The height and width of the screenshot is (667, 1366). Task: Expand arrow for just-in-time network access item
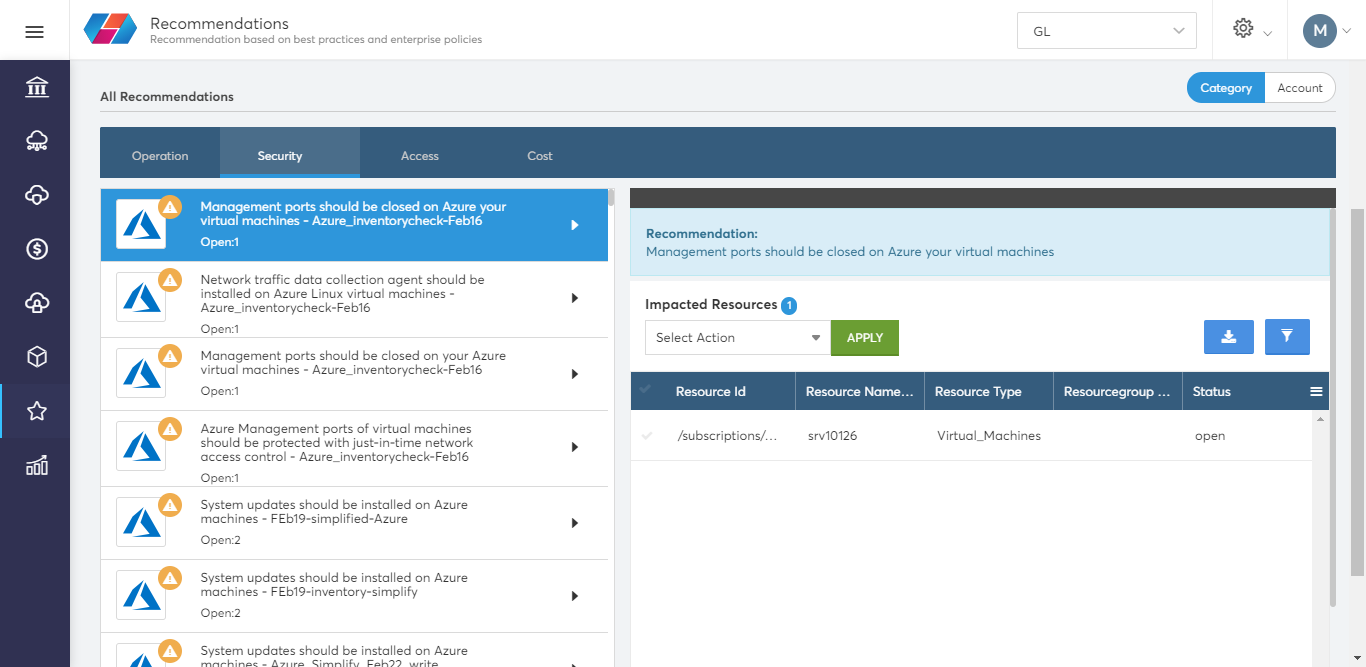click(575, 447)
